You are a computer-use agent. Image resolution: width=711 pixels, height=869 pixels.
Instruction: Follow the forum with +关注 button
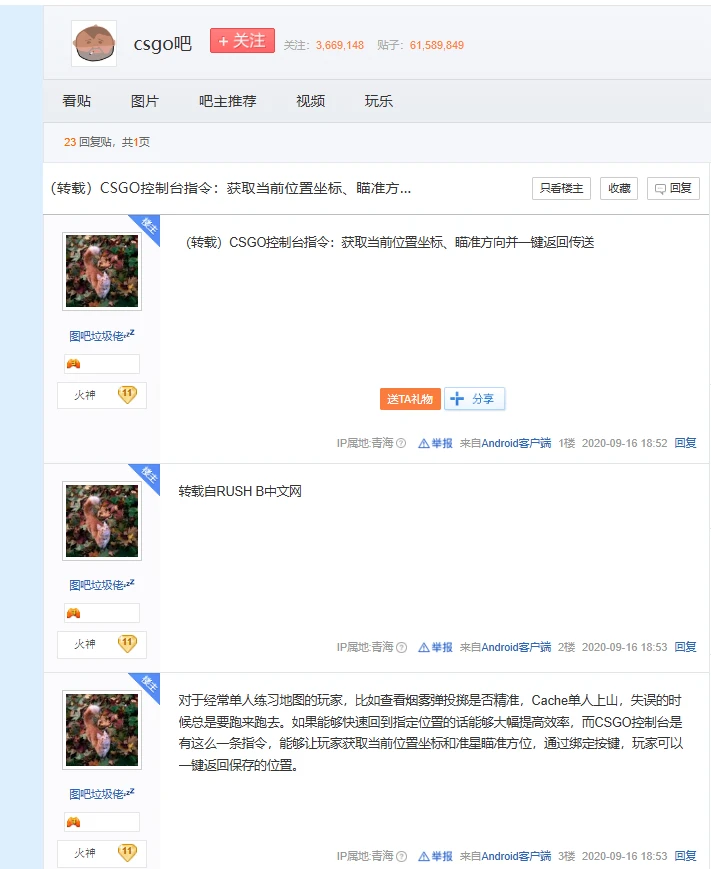(242, 40)
